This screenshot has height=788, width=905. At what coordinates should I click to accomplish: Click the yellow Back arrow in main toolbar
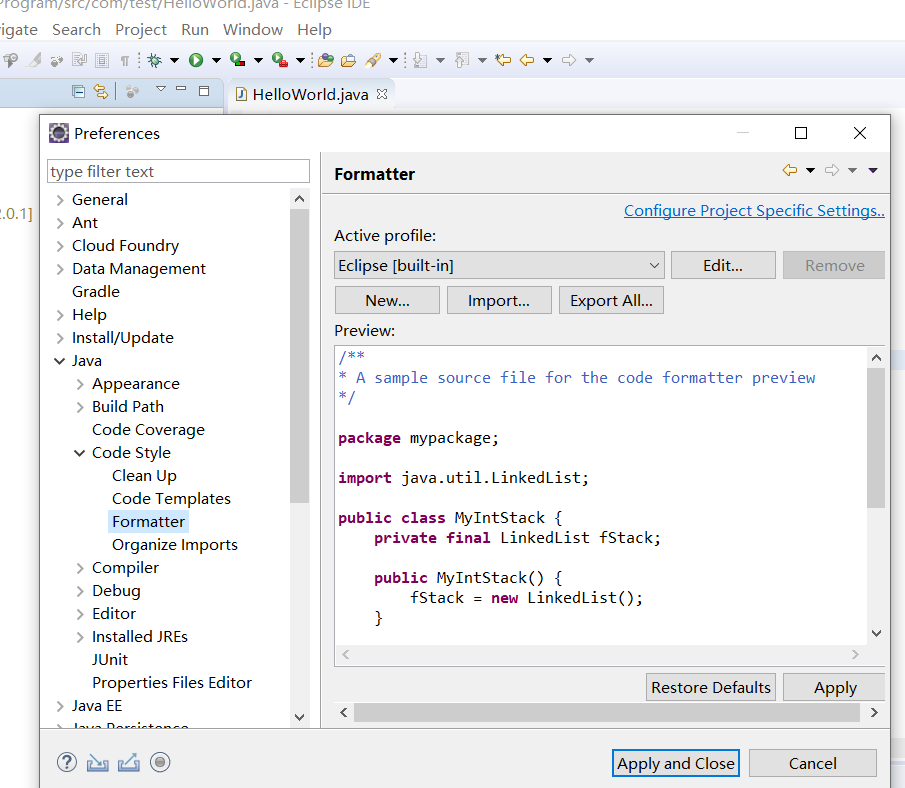point(526,59)
